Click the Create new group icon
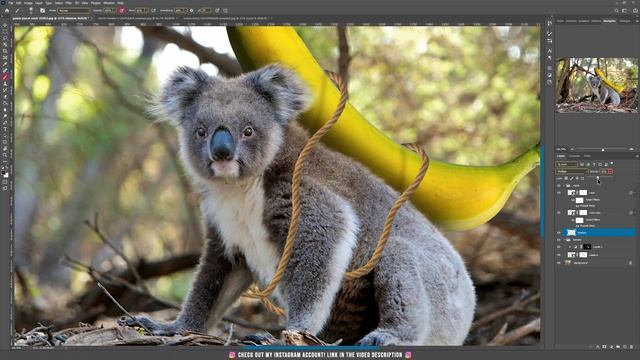Image resolution: width=640 pixels, height=360 pixels. click(618, 347)
